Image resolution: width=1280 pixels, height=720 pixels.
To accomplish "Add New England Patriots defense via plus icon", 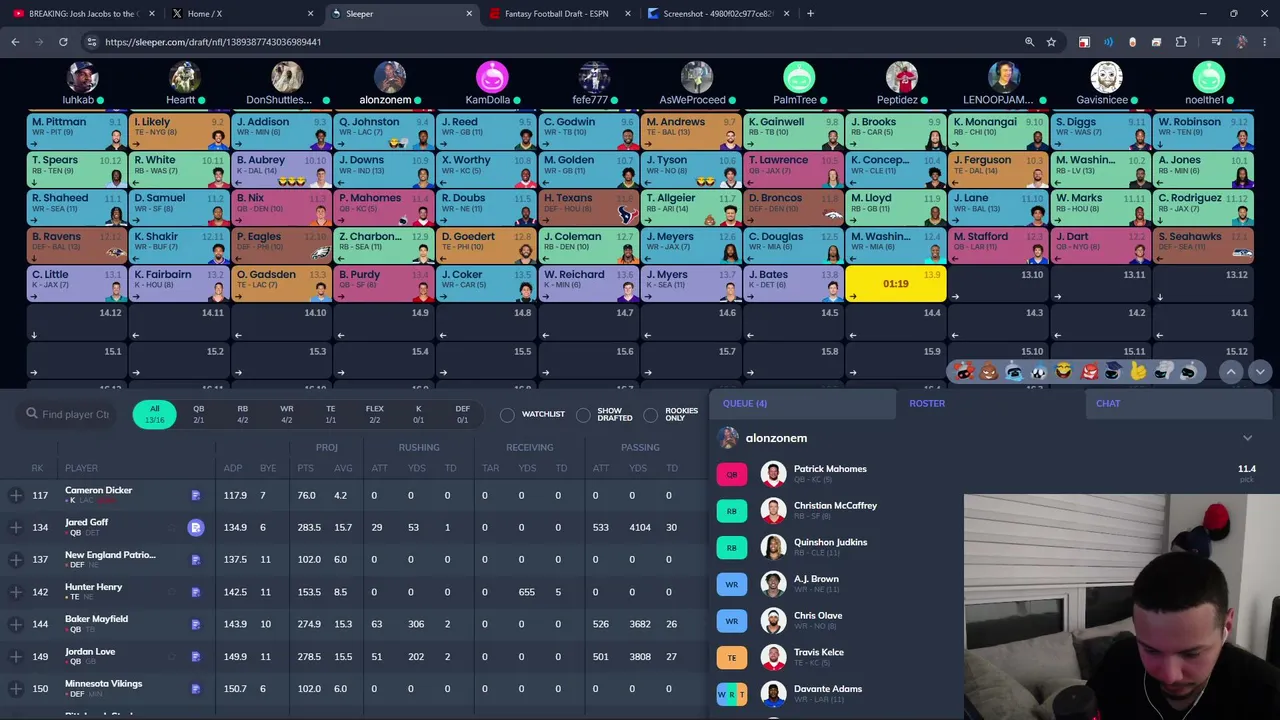I will click(x=15, y=559).
